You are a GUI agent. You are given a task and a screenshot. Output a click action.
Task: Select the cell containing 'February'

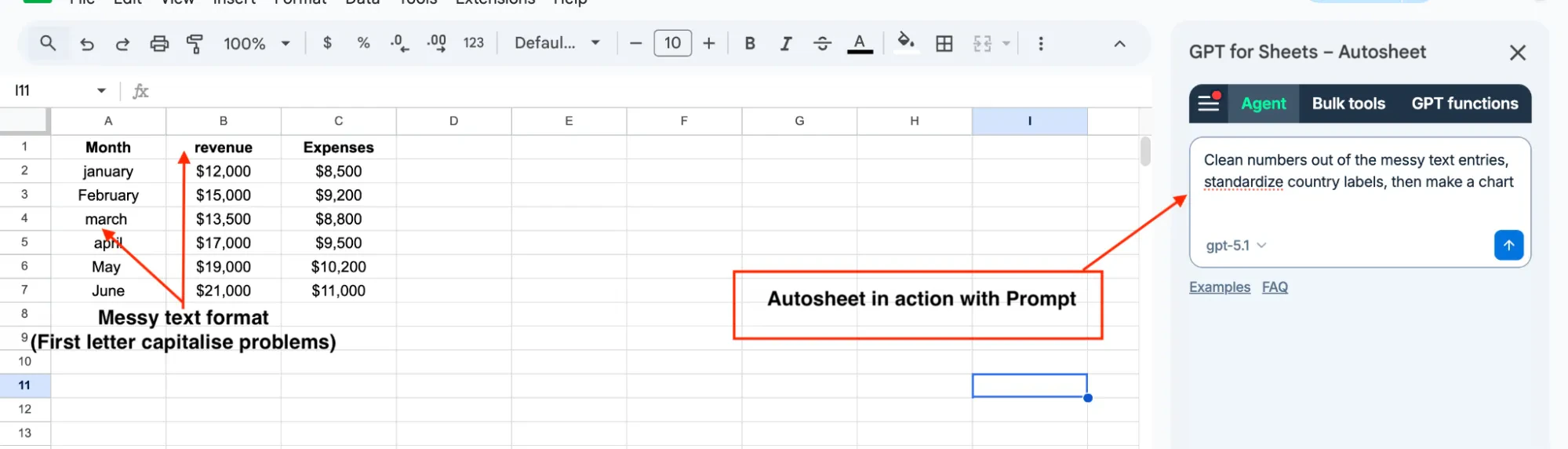click(x=108, y=195)
